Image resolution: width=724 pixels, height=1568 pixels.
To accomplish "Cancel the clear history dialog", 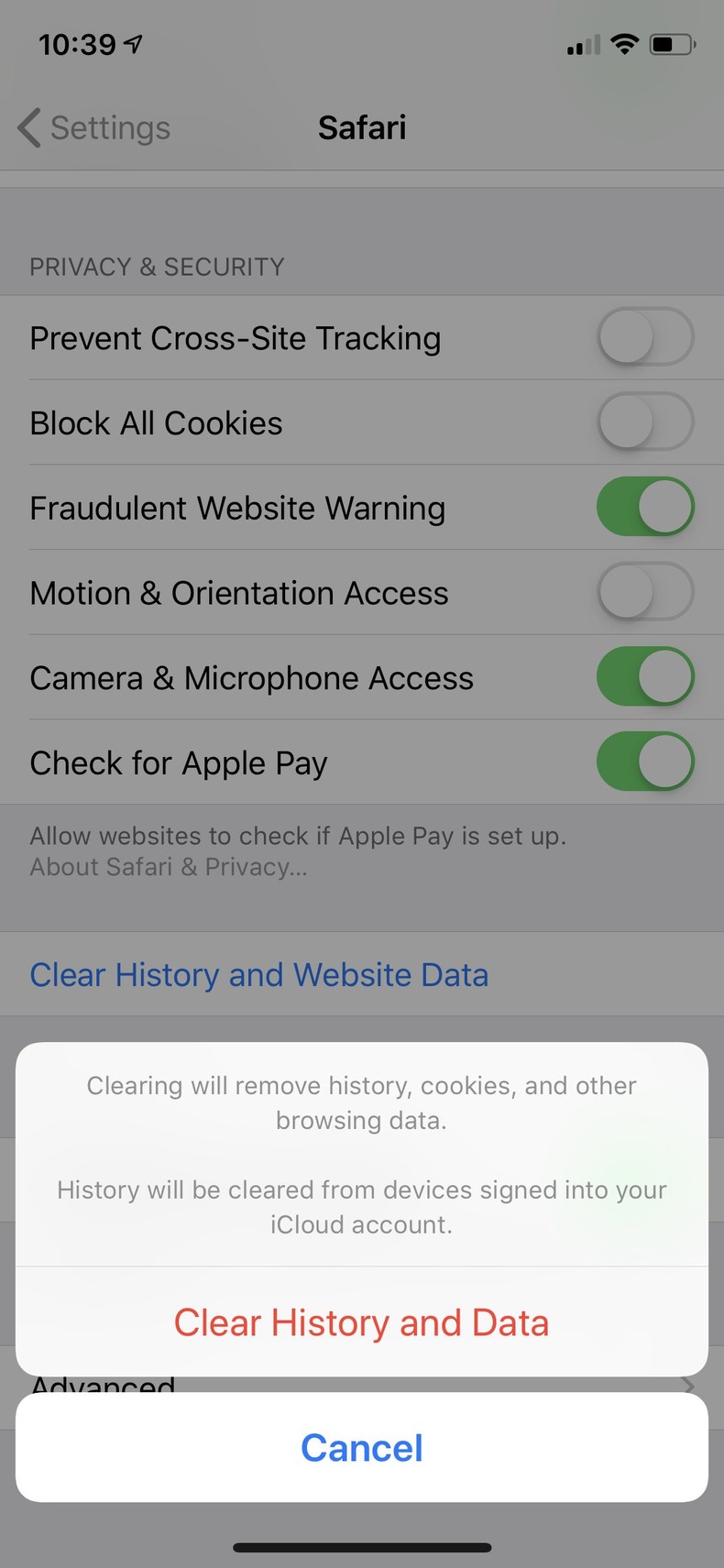I will click(362, 1448).
